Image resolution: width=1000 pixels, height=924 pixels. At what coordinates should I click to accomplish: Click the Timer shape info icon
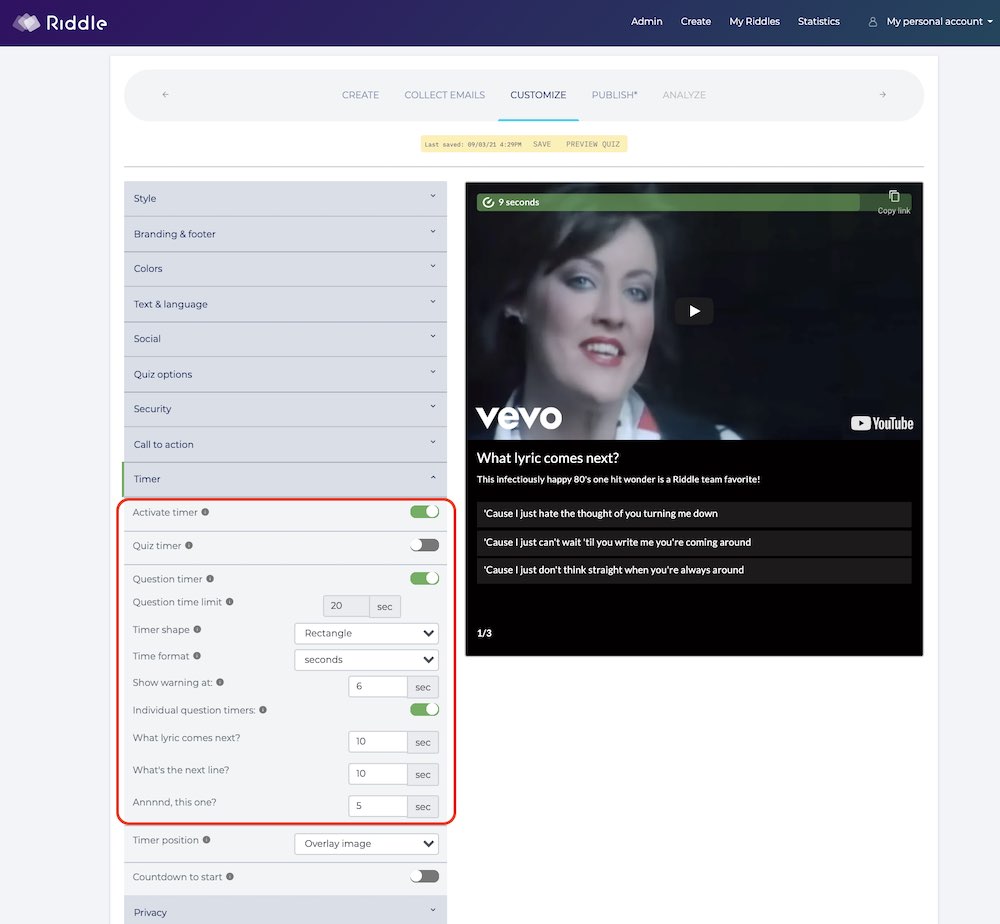pos(197,629)
